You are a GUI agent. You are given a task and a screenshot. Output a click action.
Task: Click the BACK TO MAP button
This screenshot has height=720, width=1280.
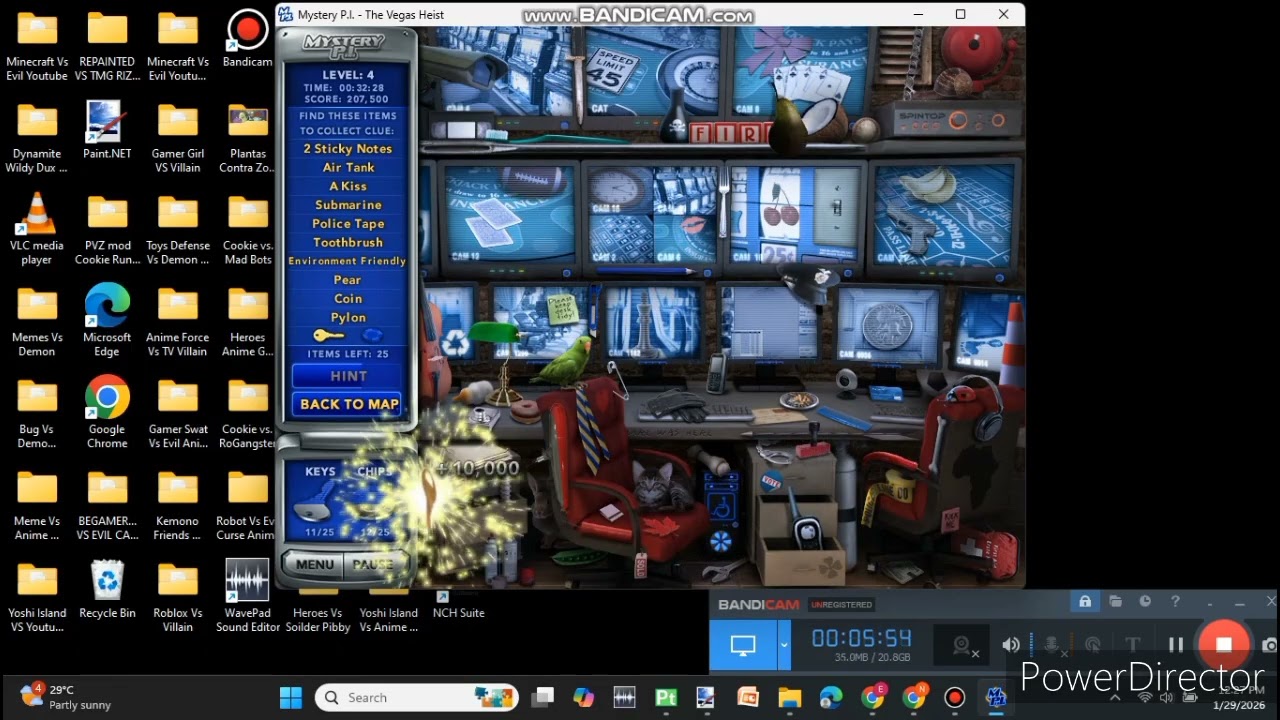click(348, 404)
